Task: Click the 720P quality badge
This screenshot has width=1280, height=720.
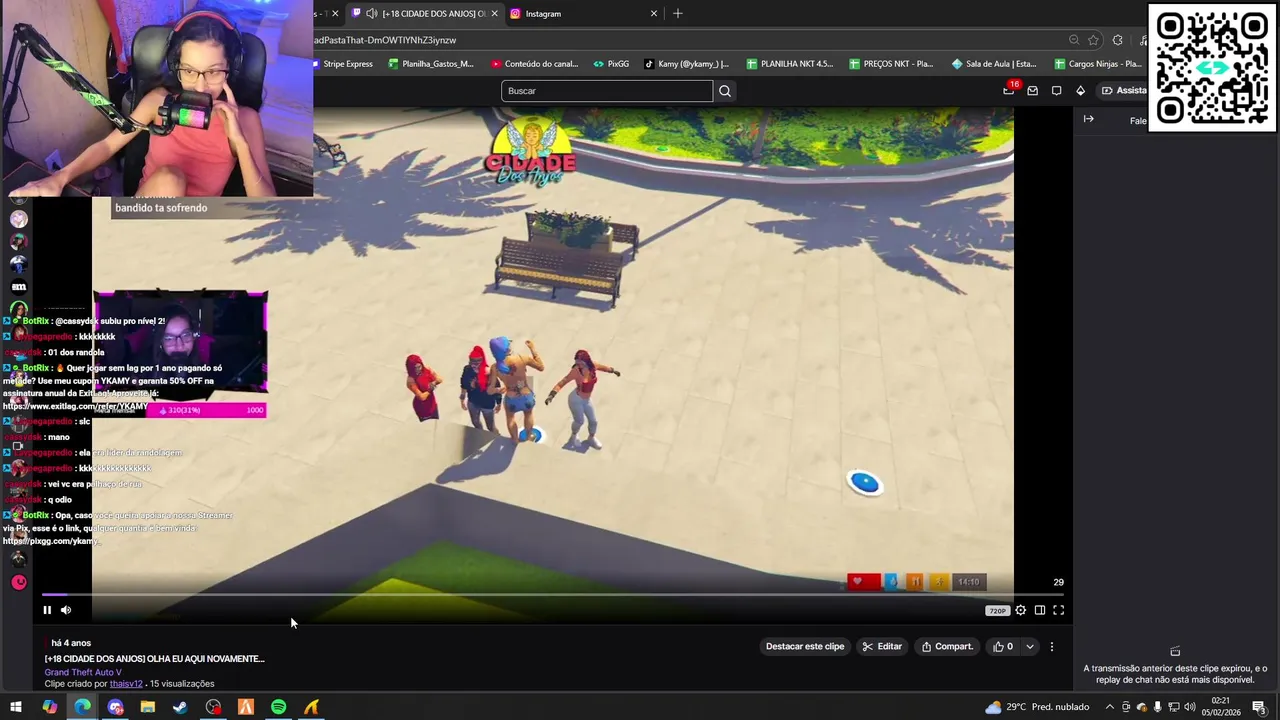Action: pyautogui.click(x=997, y=611)
